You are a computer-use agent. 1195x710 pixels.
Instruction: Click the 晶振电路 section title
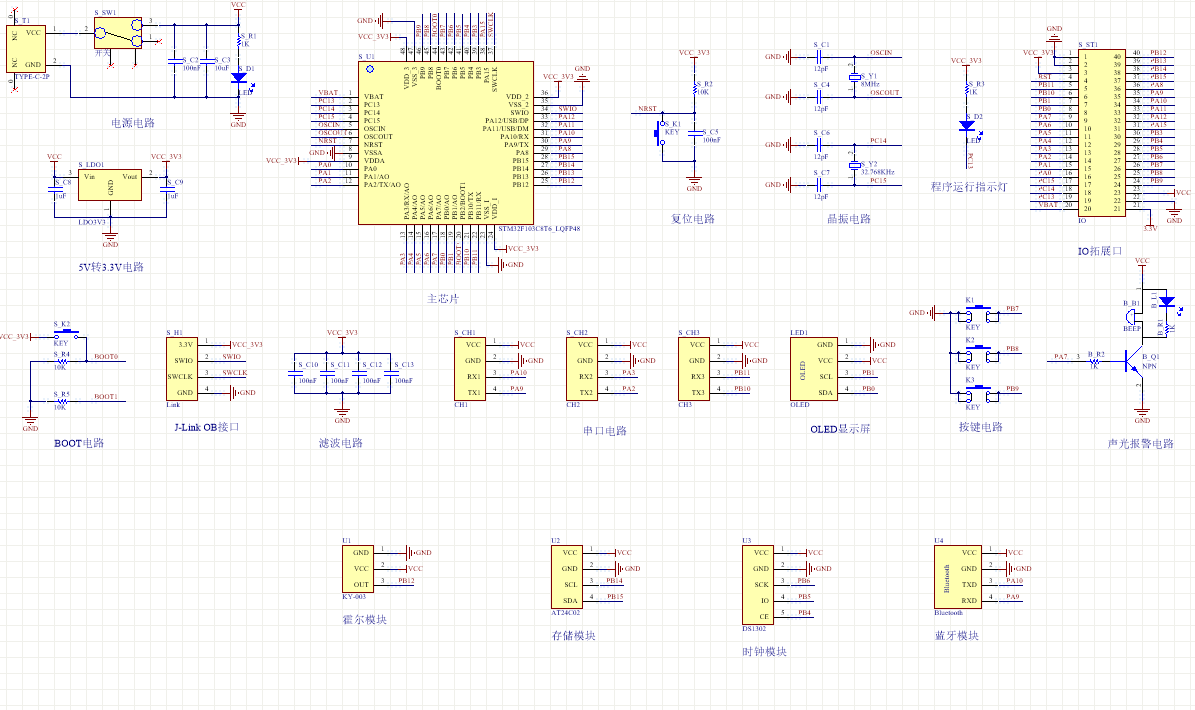[849, 219]
